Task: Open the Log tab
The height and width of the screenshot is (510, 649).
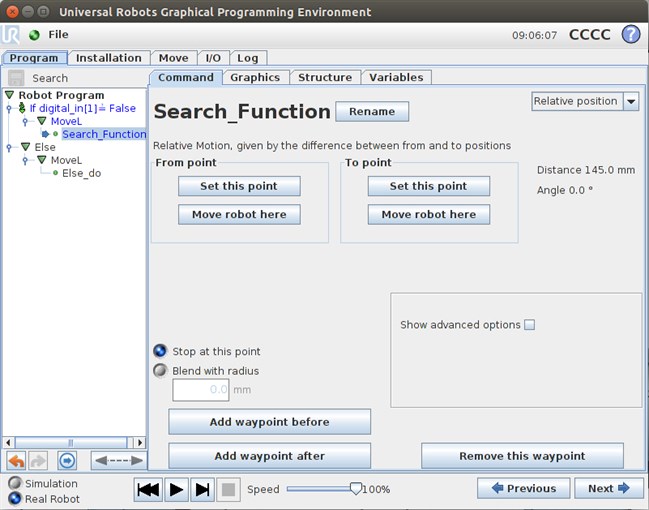Action: pos(248,58)
